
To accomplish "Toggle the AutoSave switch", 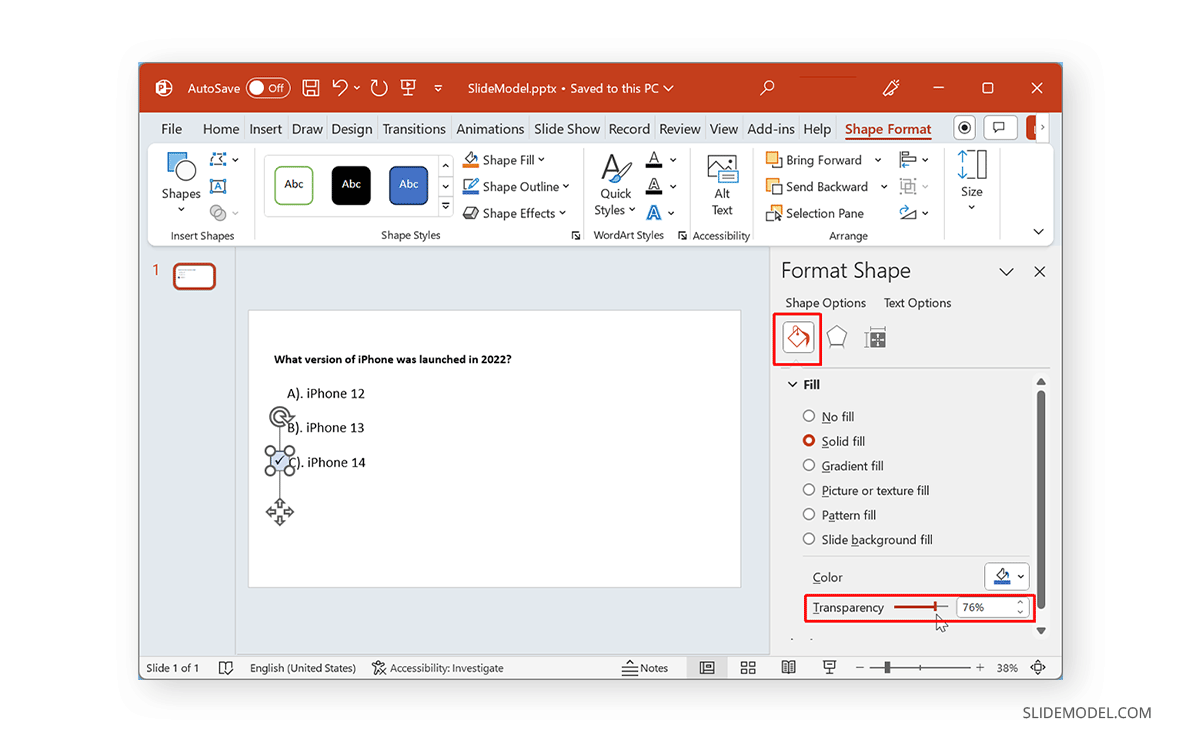I will tap(268, 88).
